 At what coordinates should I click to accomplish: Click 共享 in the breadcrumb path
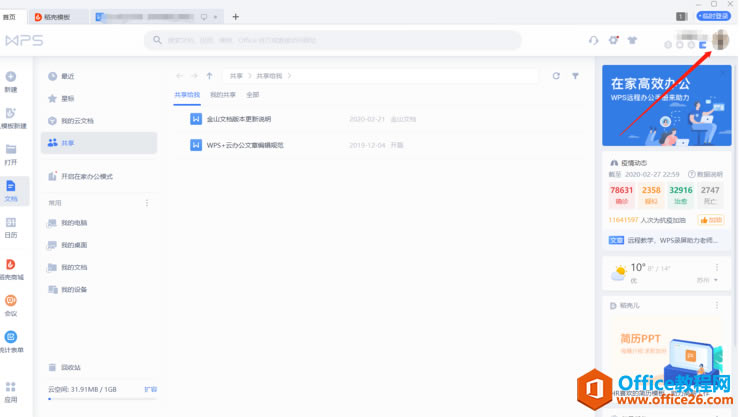(x=236, y=76)
